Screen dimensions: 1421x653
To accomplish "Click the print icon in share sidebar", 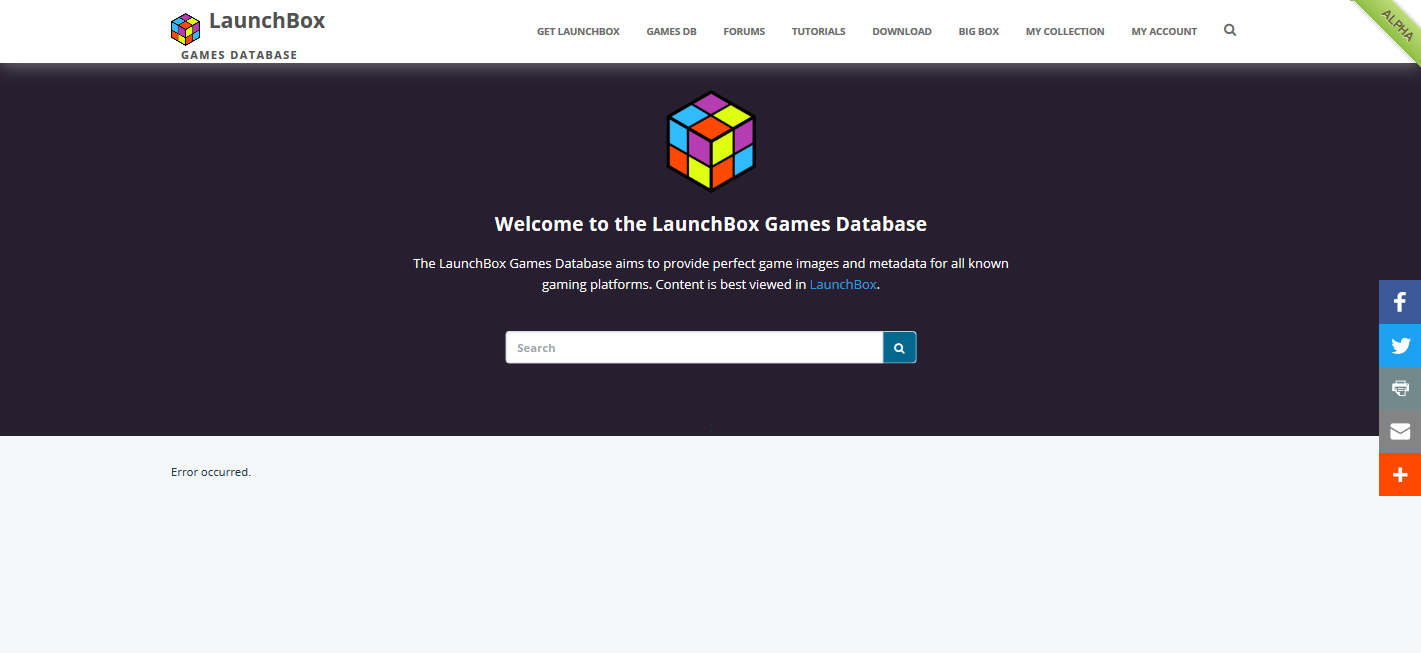I will (x=1400, y=389).
